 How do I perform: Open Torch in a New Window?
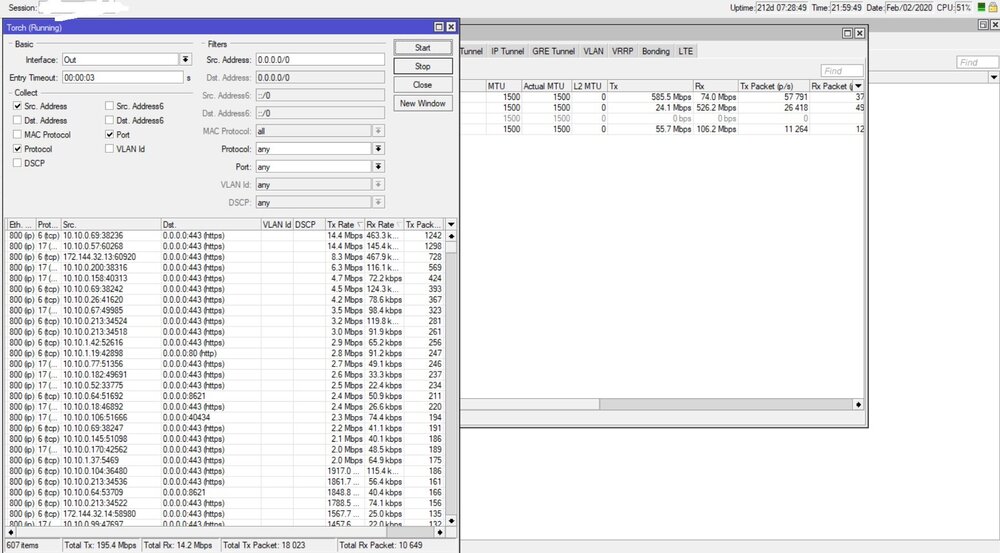(423, 103)
